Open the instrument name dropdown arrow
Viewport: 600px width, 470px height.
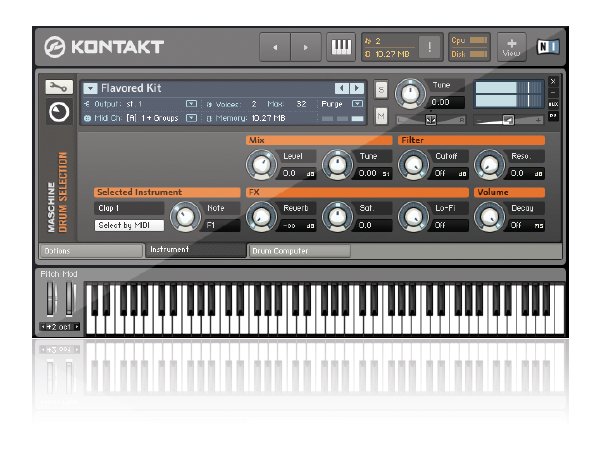(90, 89)
